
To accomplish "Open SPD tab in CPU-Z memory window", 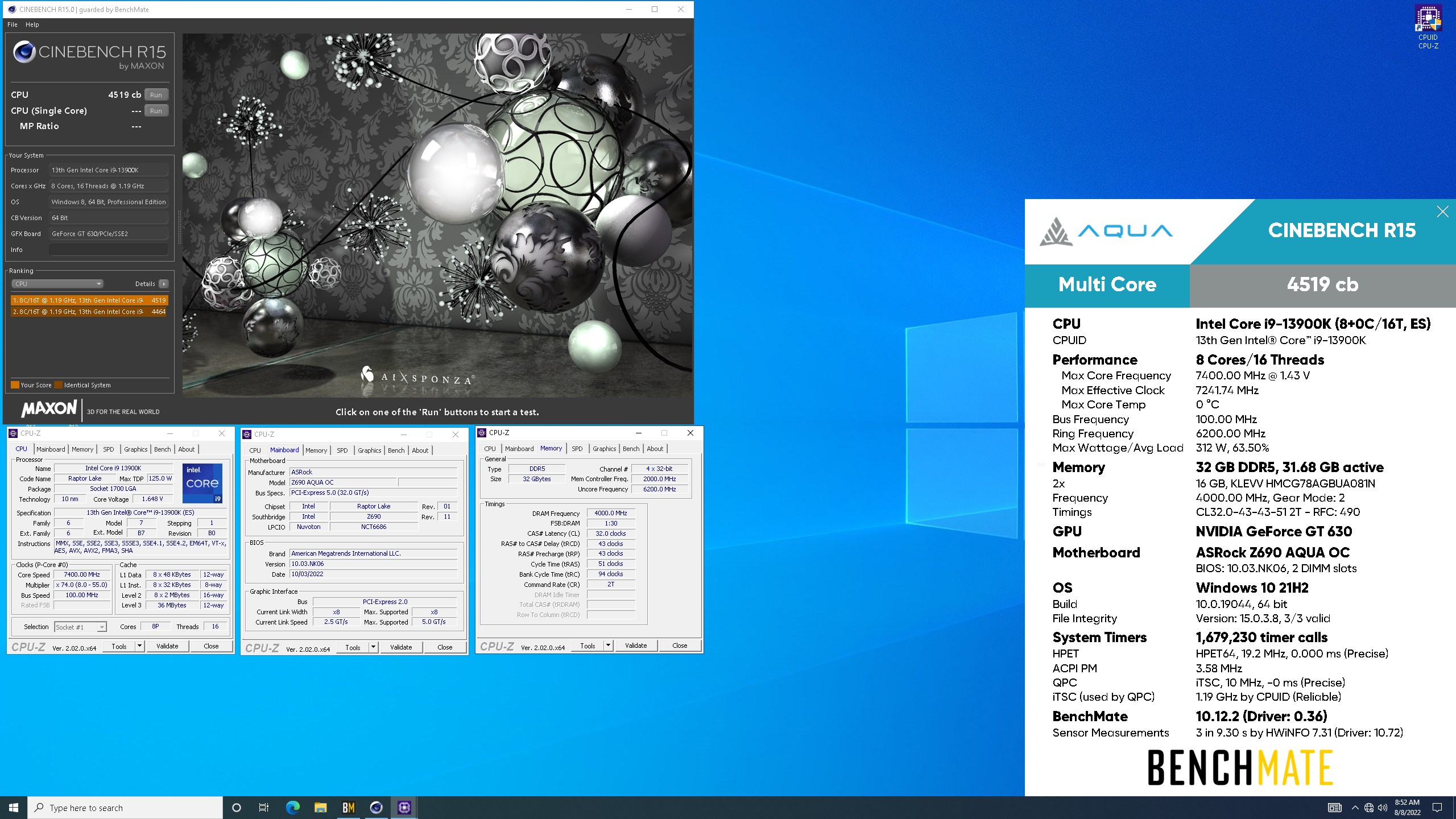I will [x=577, y=449].
